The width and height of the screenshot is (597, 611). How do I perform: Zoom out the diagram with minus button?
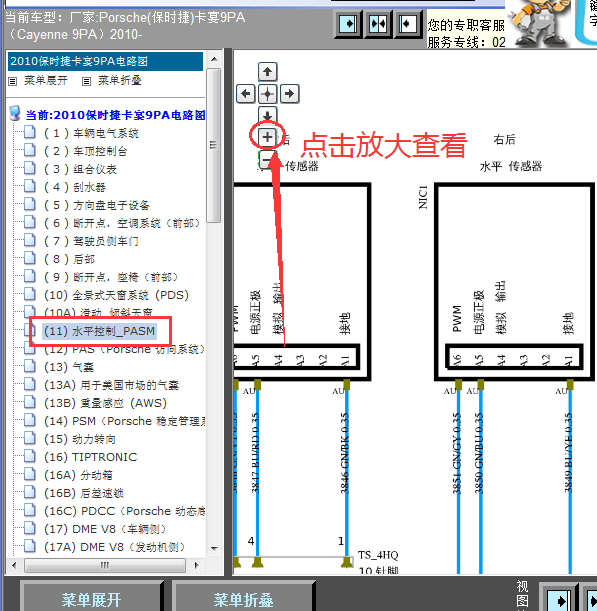[267, 159]
